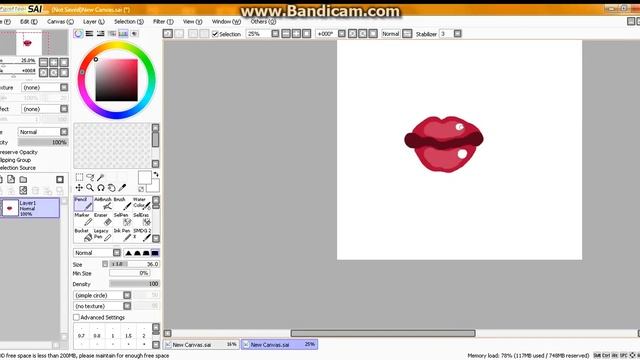Image resolution: width=640 pixels, height=360 pixels.
Task: Select the rotate view tool
Action: click(101, 188)
